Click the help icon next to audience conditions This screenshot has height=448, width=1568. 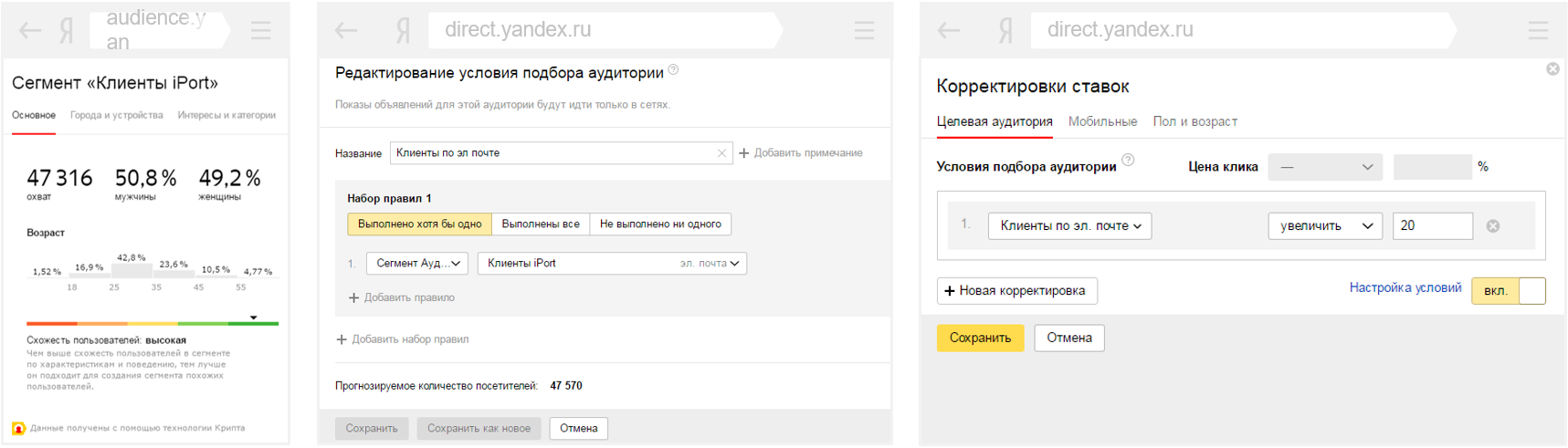click(x=1129, y=161)
